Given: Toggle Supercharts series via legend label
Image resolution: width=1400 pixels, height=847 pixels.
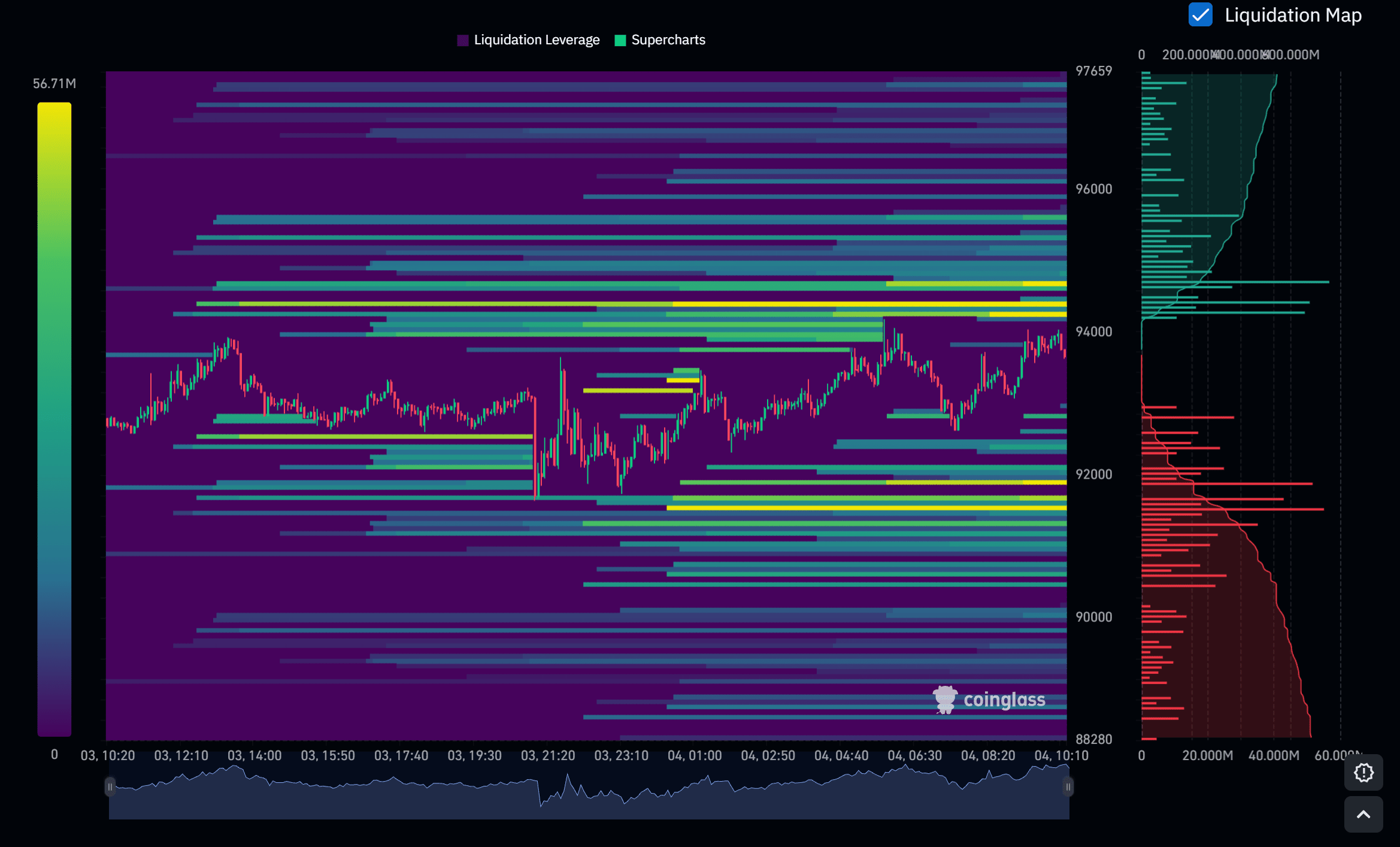Looking at the screenshot, I should pos(668,40).
